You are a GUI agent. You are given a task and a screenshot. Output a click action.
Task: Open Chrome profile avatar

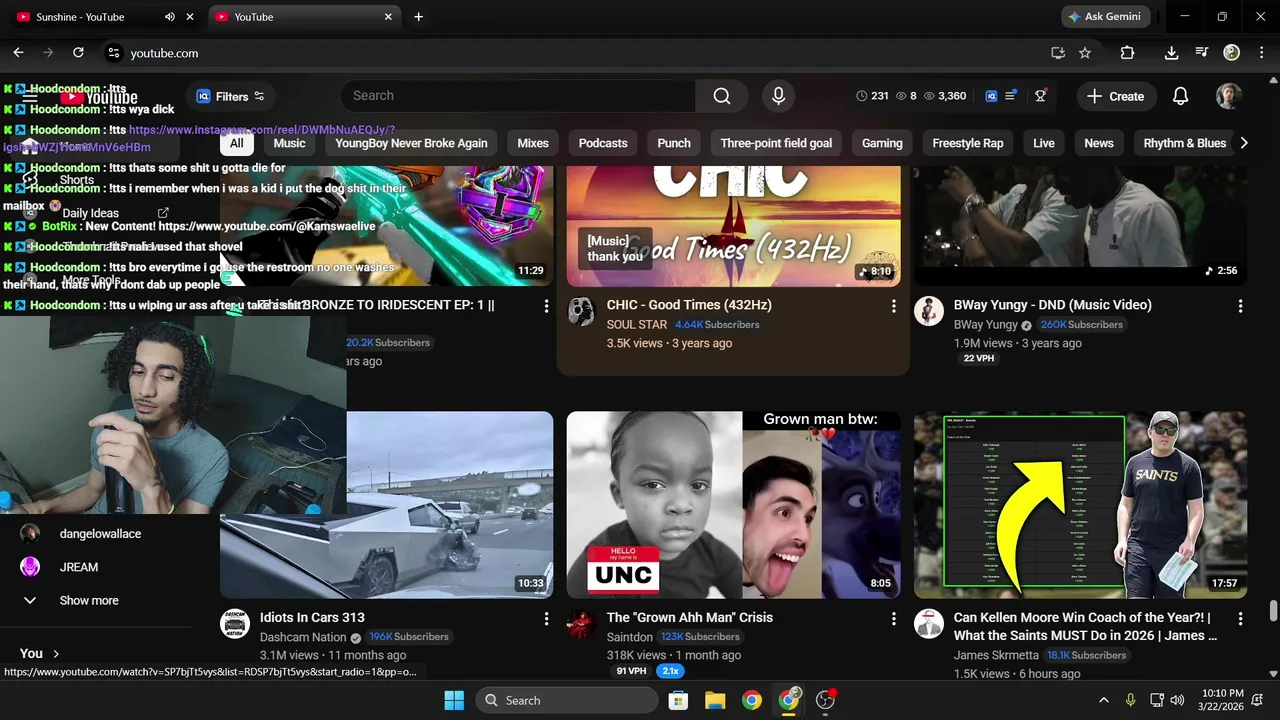pyautogui.click(x=1232, y=53)
